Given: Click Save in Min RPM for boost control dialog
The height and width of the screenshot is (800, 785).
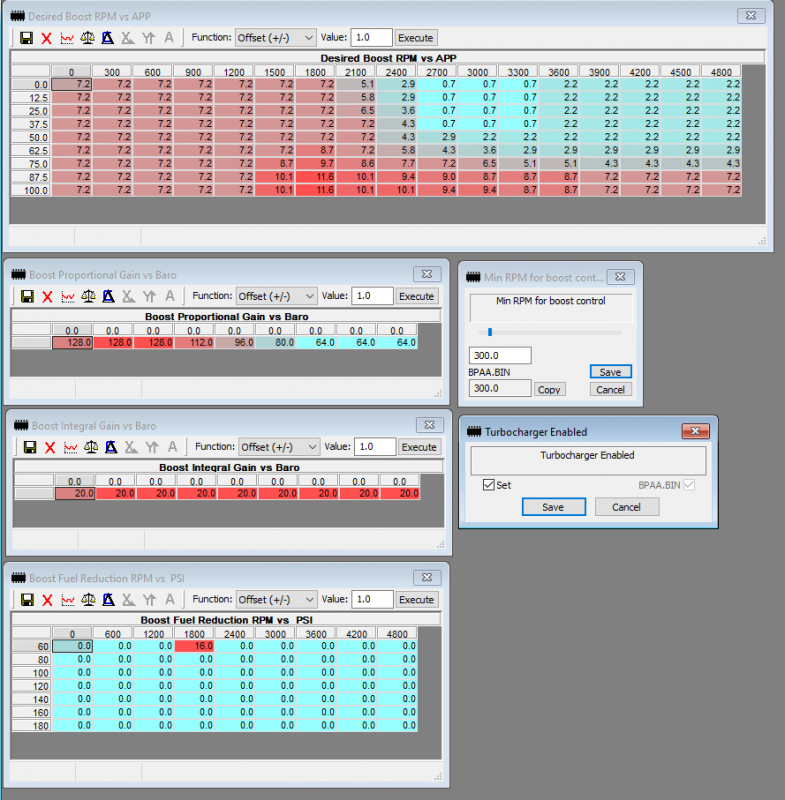Looking at the screenshot, I should coord(610,371).
